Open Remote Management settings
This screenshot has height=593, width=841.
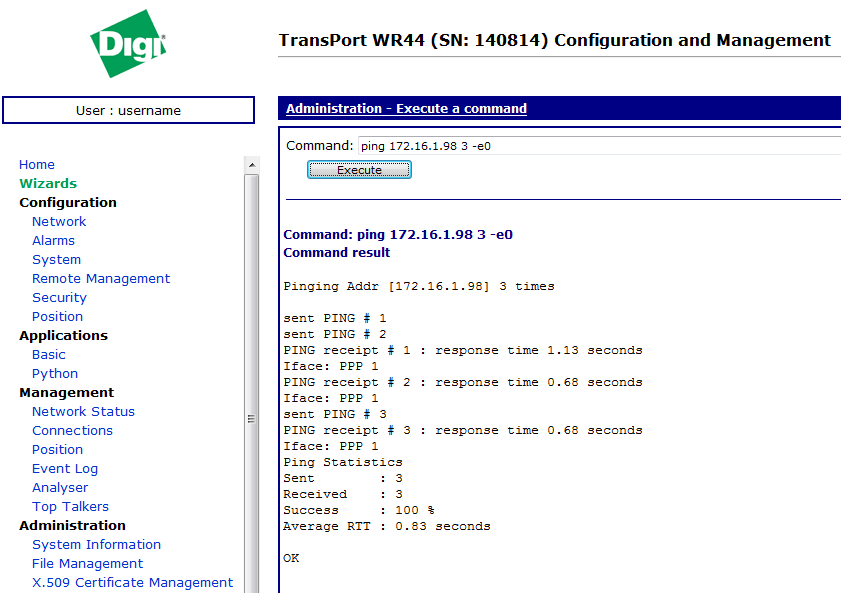[101, 279]
